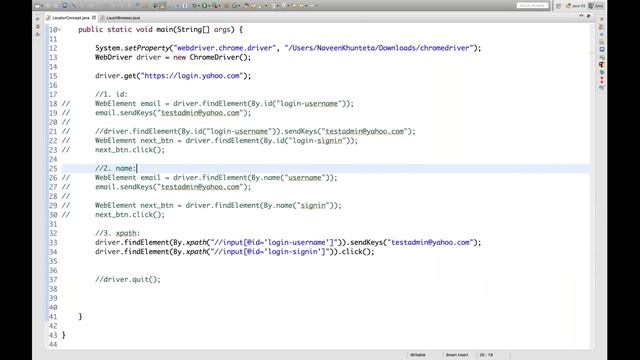The height and width of the screenshot is (360, 640).
Task: Switch to the Java perspective
Action: coord(596,6)
